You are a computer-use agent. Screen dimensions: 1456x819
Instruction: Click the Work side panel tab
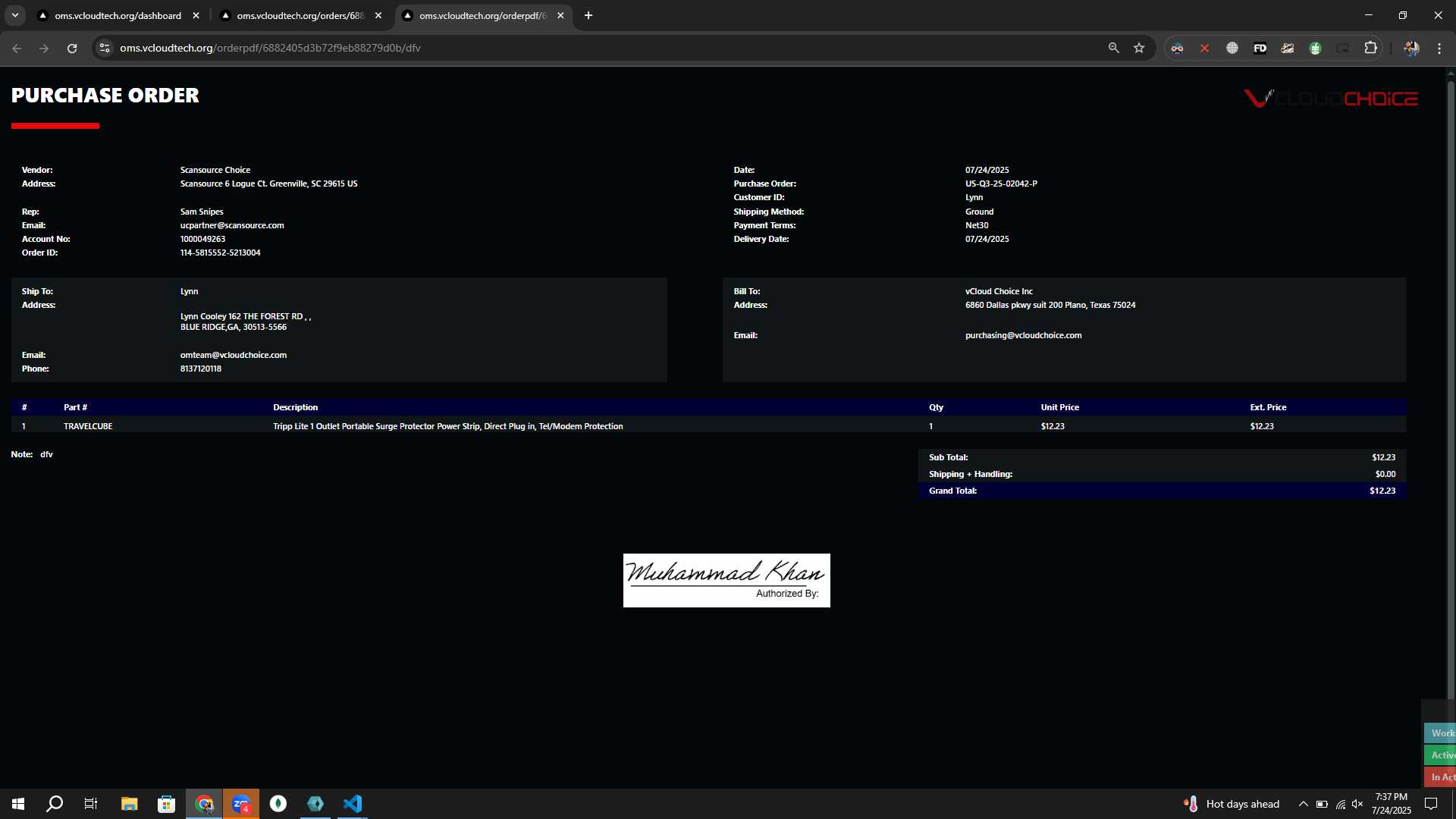[x=1440, y=733]
